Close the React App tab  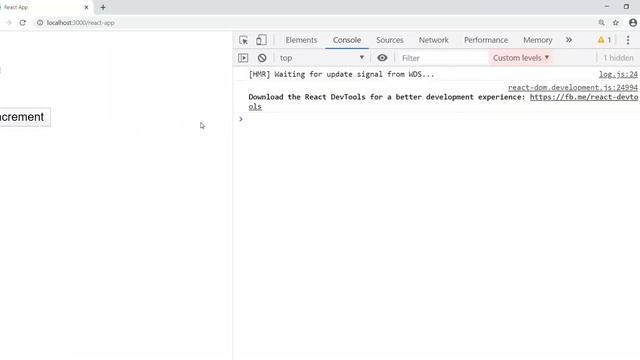pos(86,7)
